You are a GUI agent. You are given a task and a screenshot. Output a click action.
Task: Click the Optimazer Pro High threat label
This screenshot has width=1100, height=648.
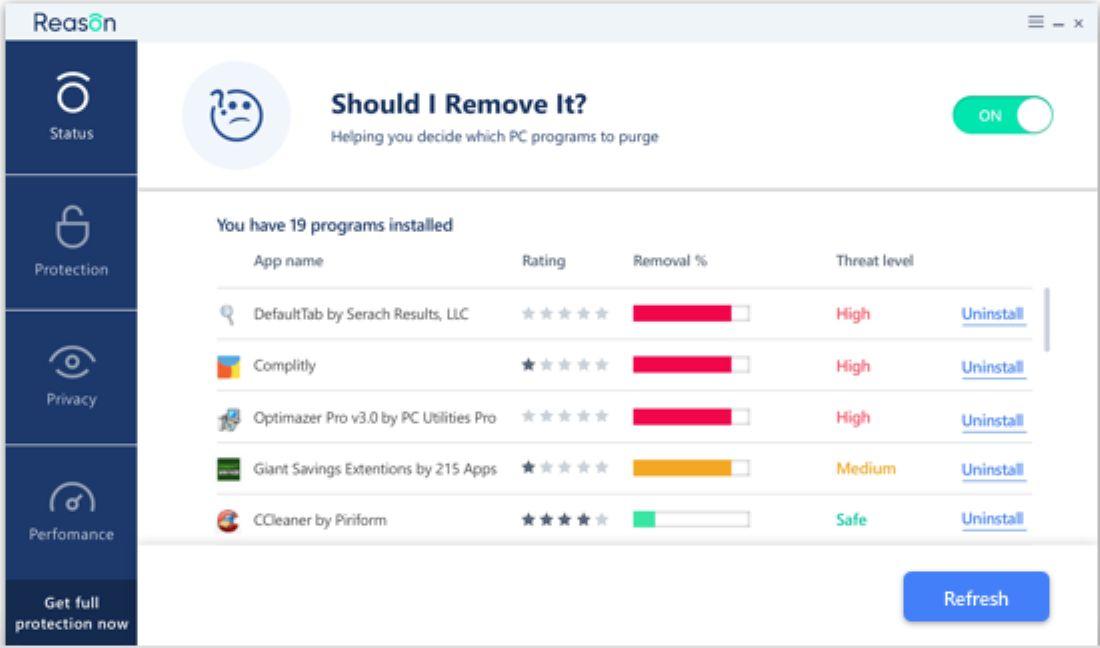853,417
